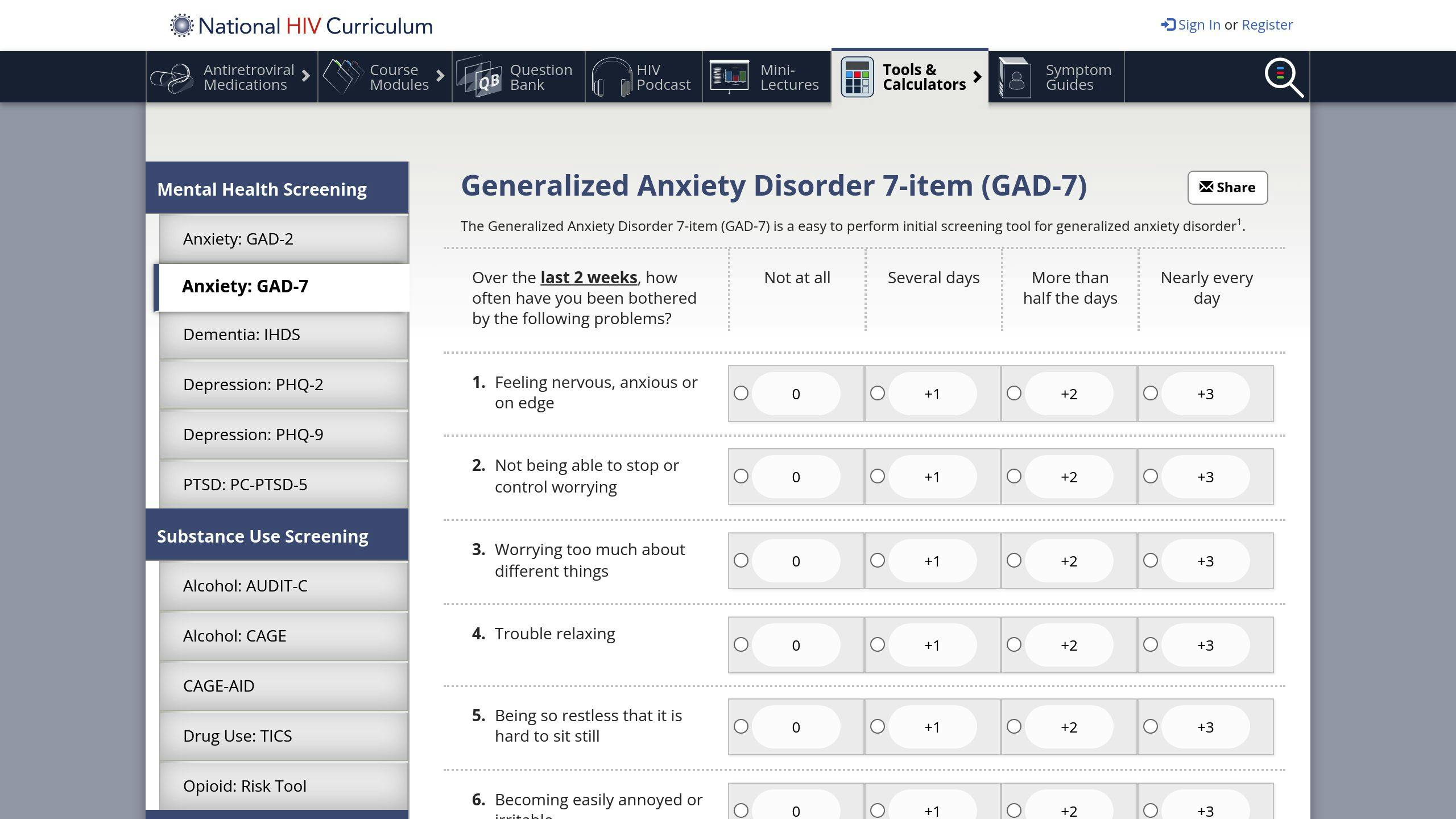
Task: Open the search magnifier icon
Action: [x=1284, y=77]
